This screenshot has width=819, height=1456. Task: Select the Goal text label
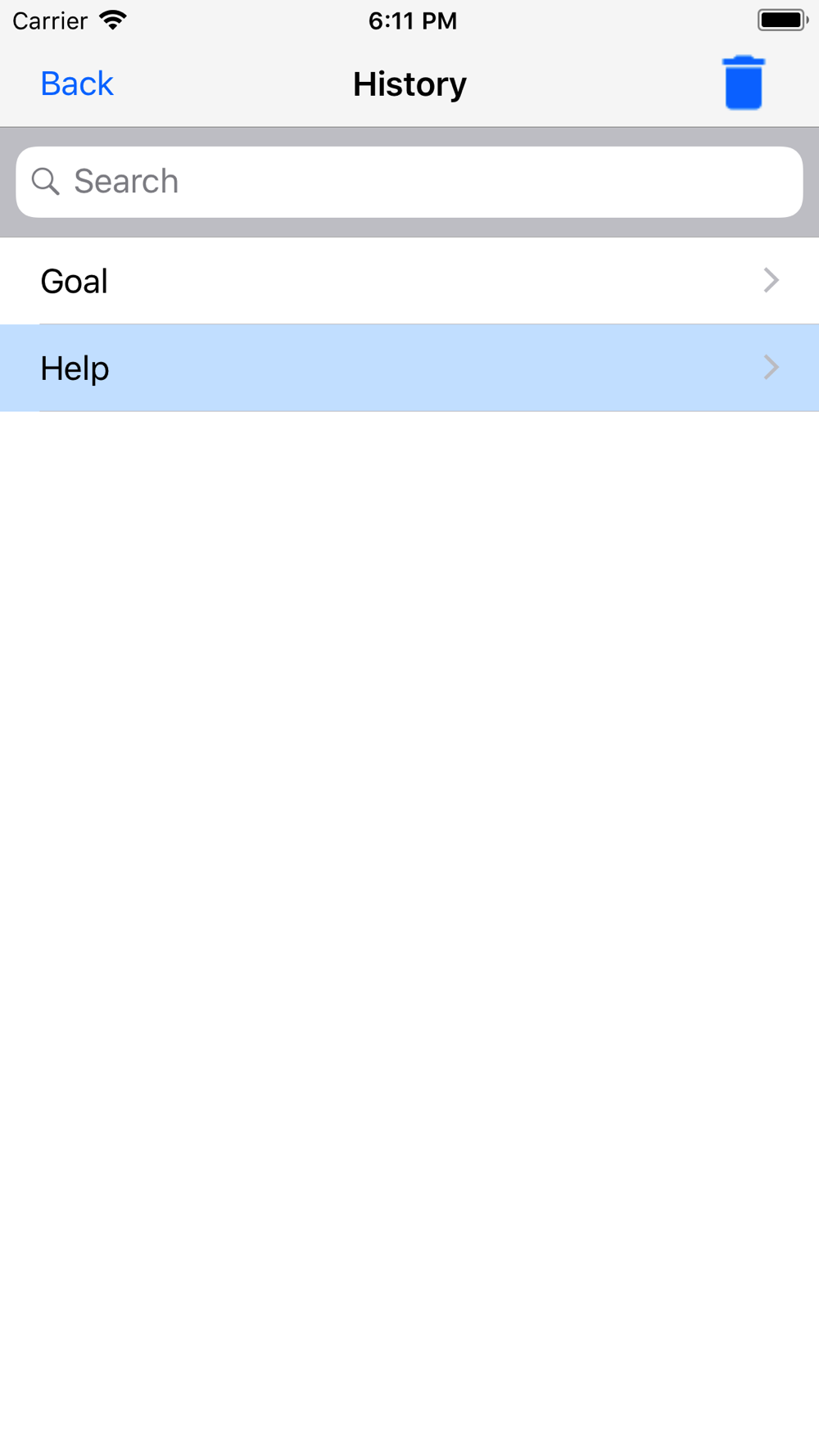pyautogui.click(x=74, y=281)
